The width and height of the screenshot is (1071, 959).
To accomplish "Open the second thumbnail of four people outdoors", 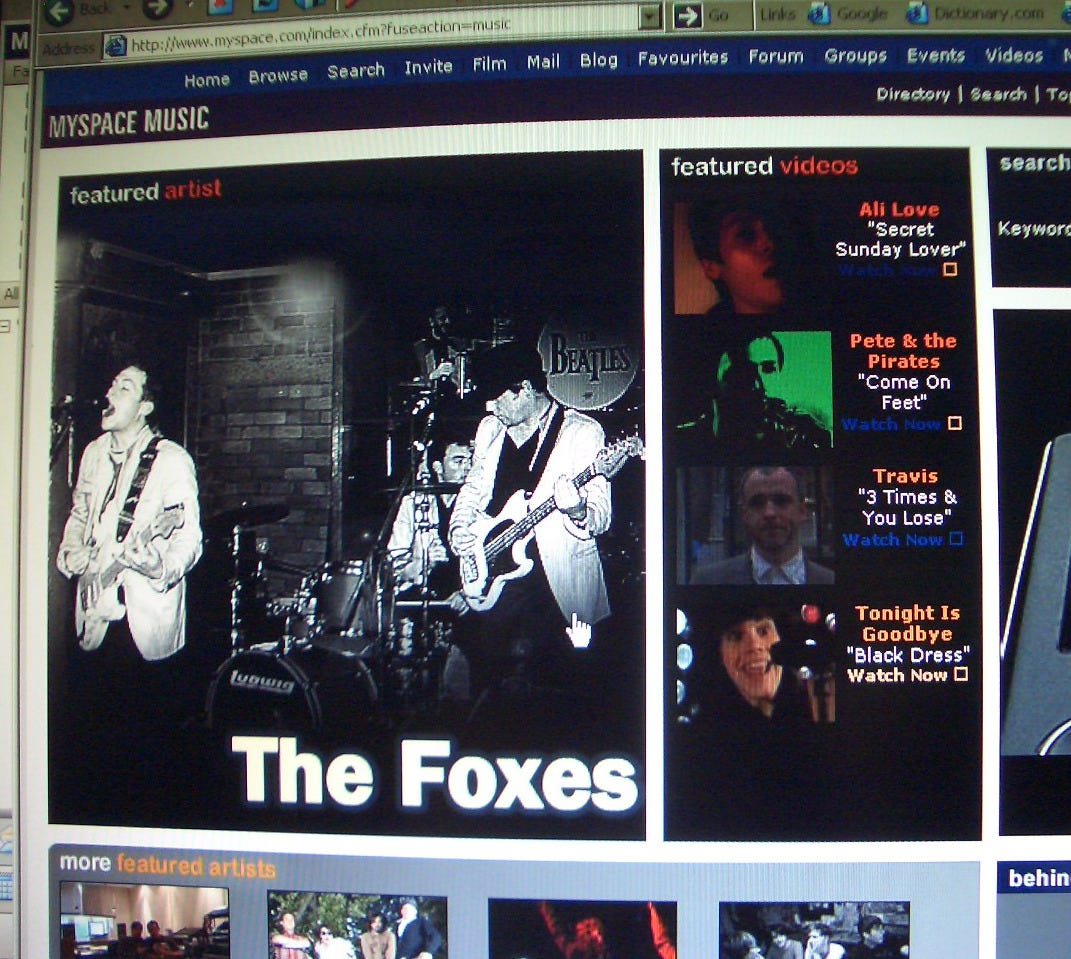I will click(357, 925).
